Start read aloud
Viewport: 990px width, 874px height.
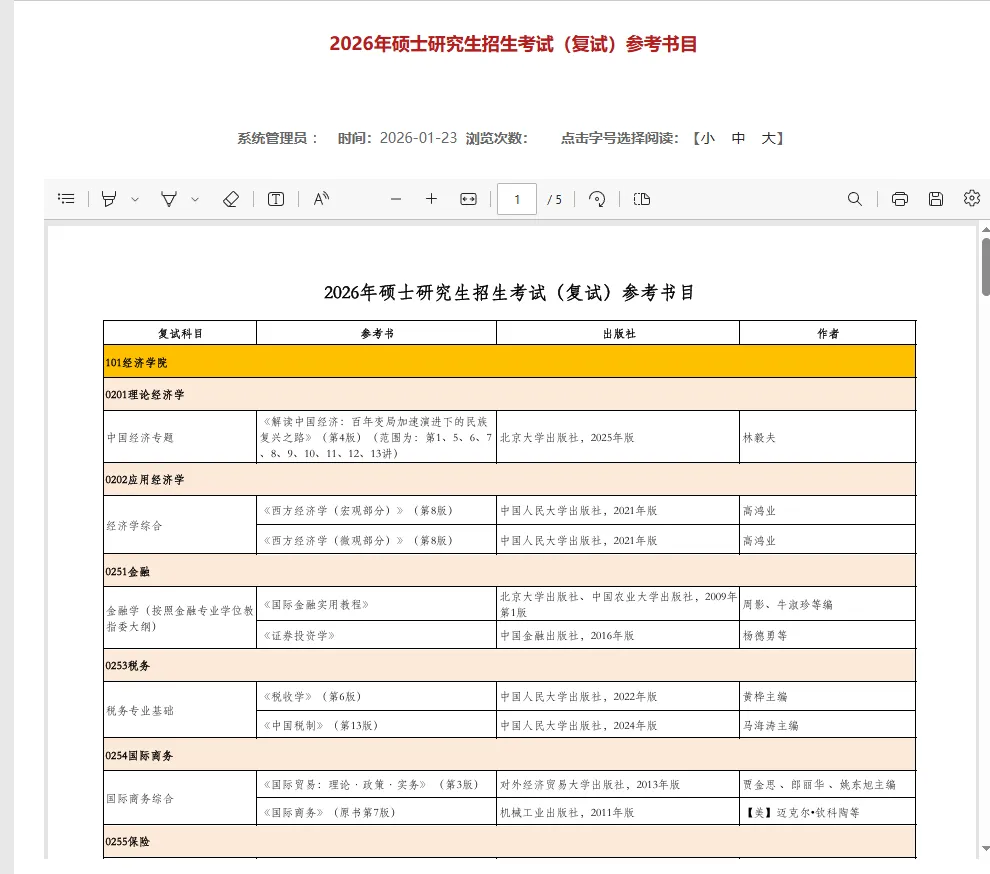tap(321, 199)
